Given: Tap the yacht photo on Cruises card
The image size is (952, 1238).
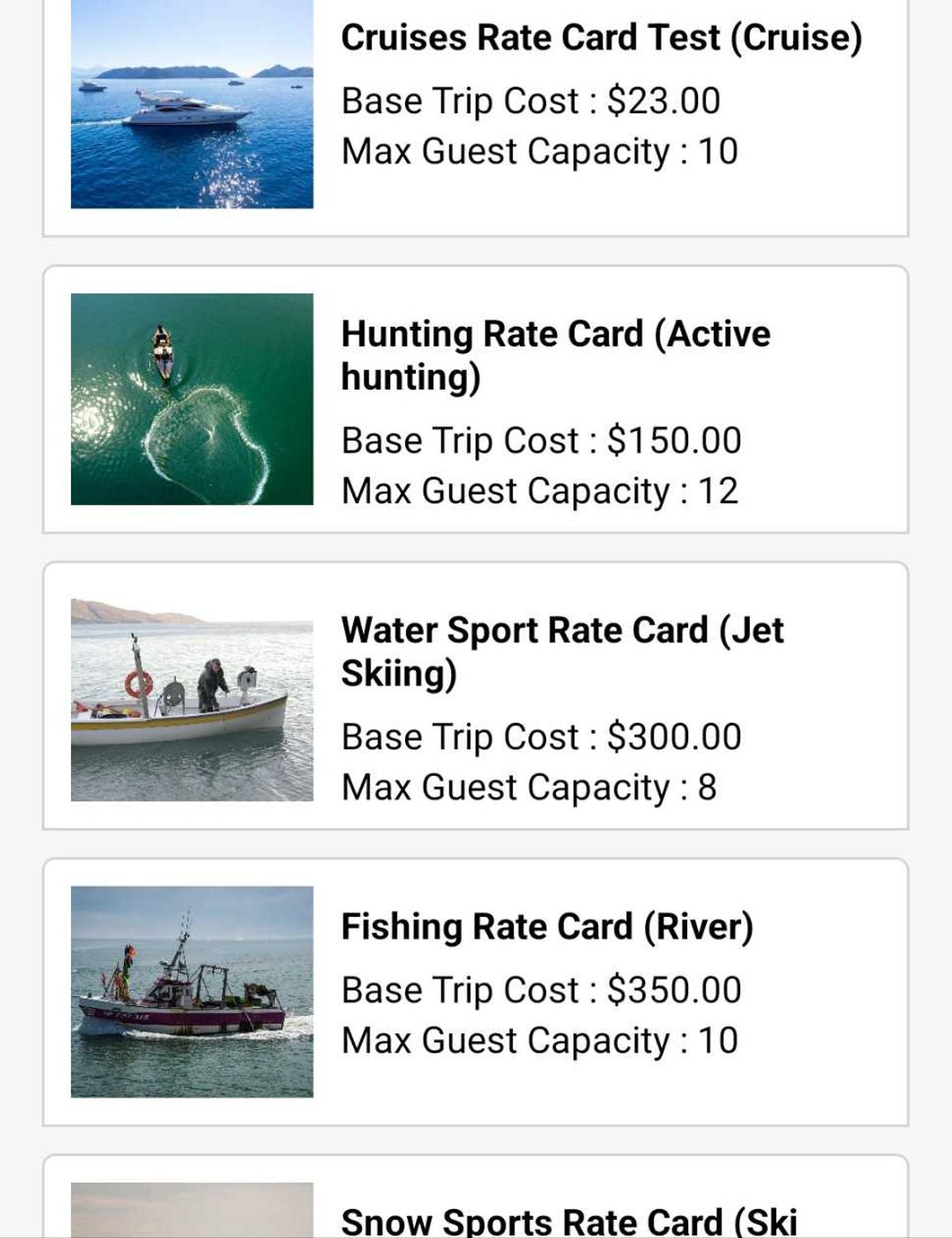Looking at the screenshot, I should point(191,104).
